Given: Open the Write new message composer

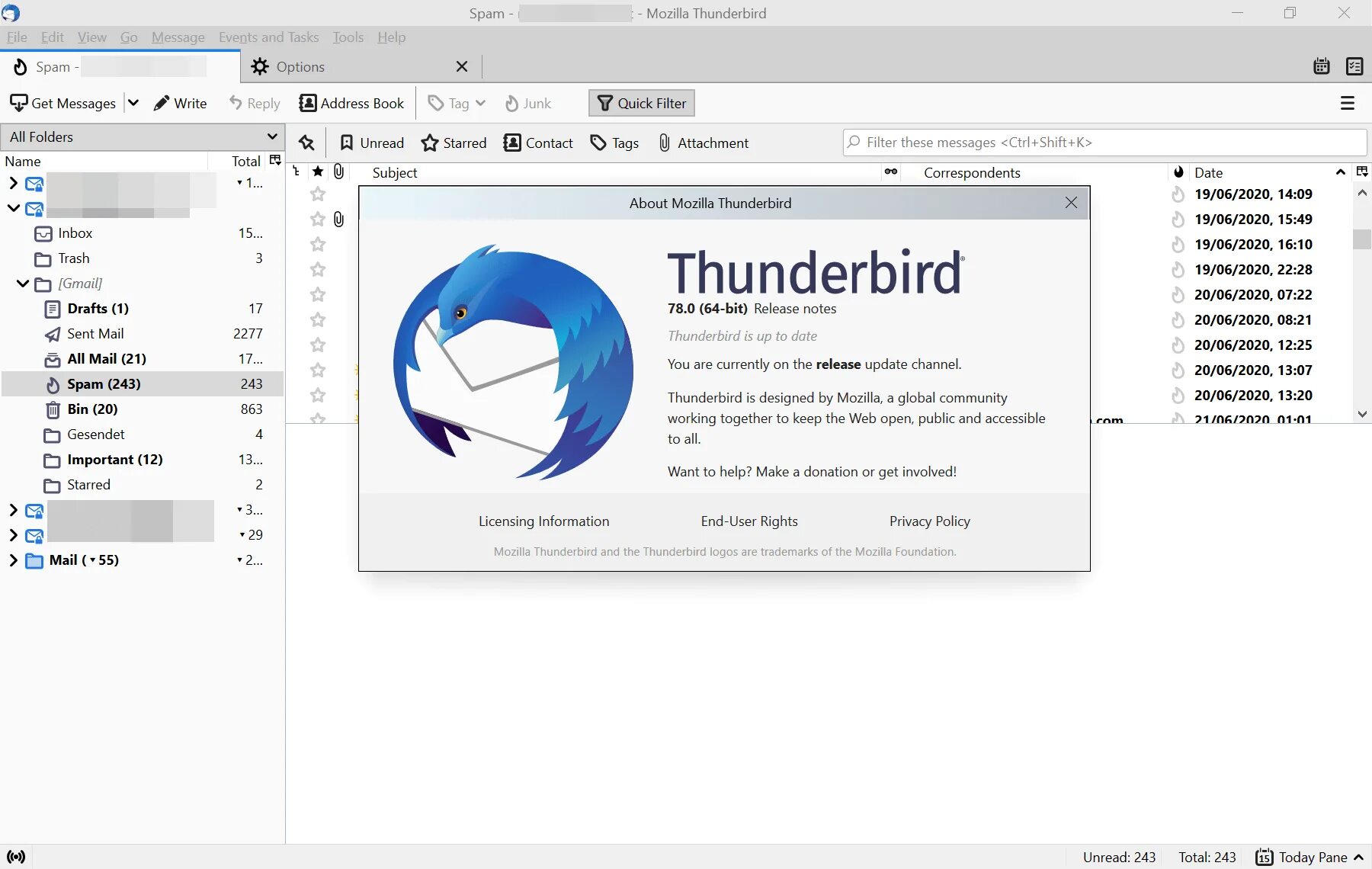Looking at the screenshot, I should pos(180,103).
